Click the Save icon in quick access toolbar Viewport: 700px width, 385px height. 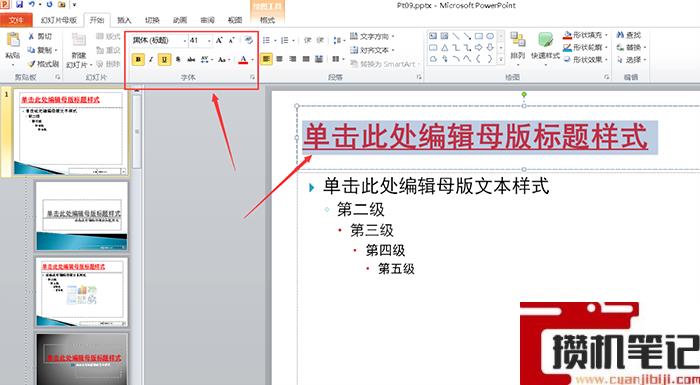(19, 4)
